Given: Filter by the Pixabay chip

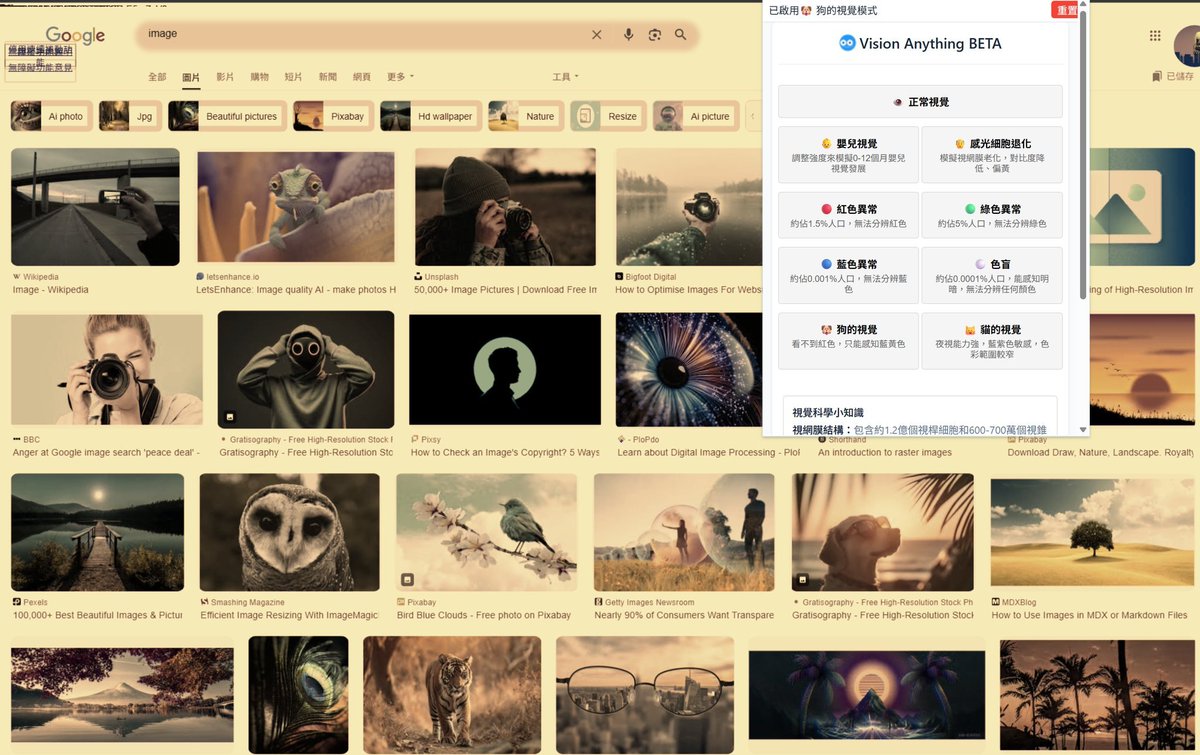Looking at the screenshot, I should pos(333,116).
